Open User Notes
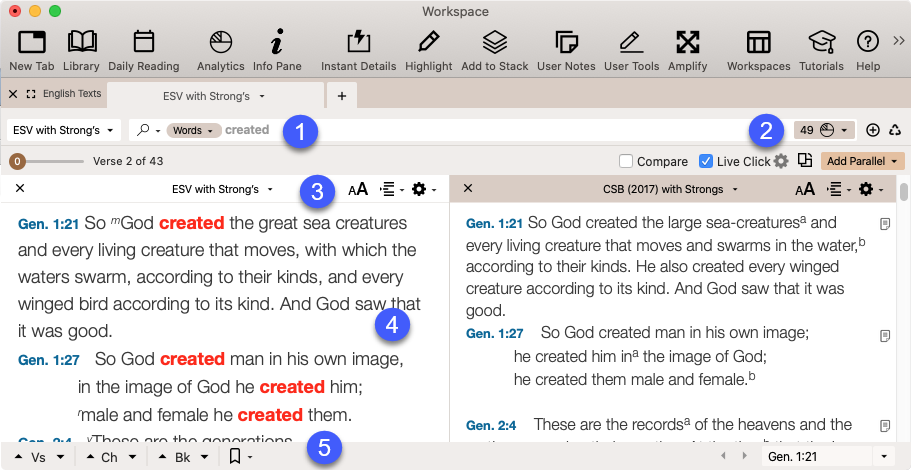Image resolution: width=911 pixels, height=470 pixels. pos(566,42)
